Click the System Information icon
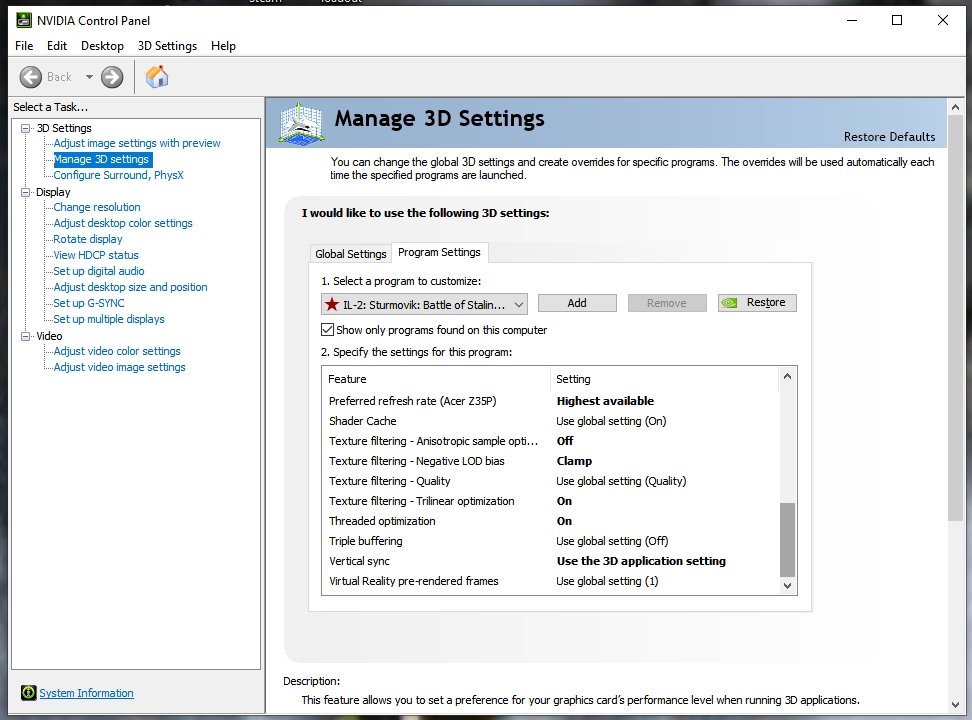 pos(29,693)
